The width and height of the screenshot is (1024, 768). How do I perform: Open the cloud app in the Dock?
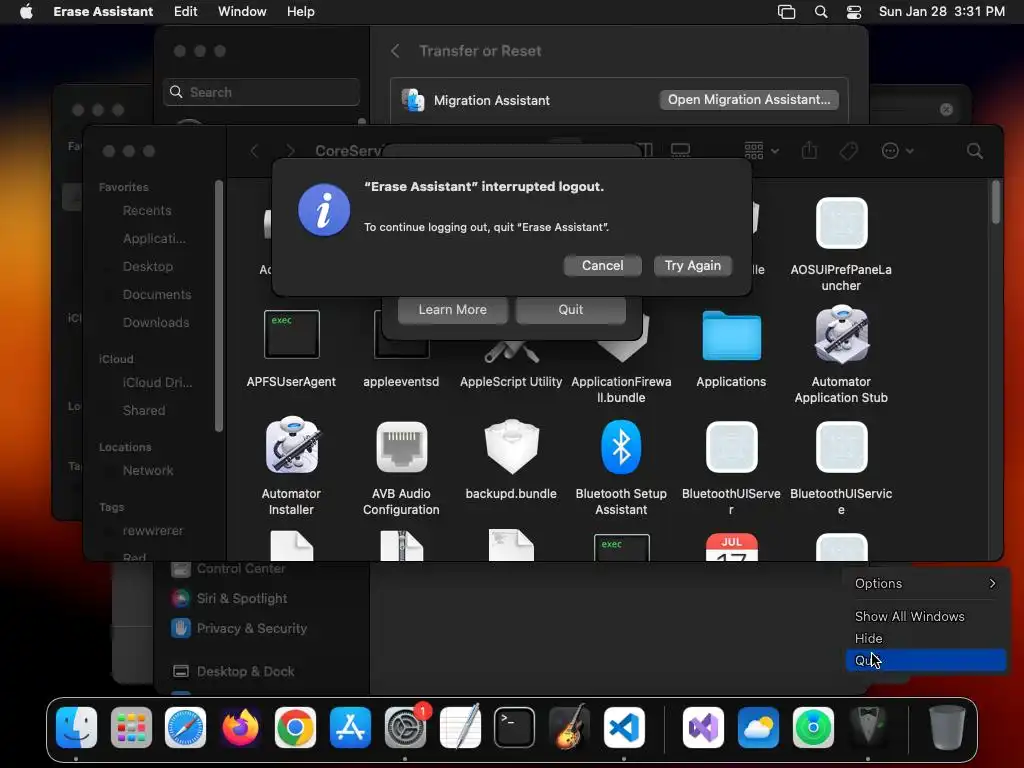[x=758, y=727]
